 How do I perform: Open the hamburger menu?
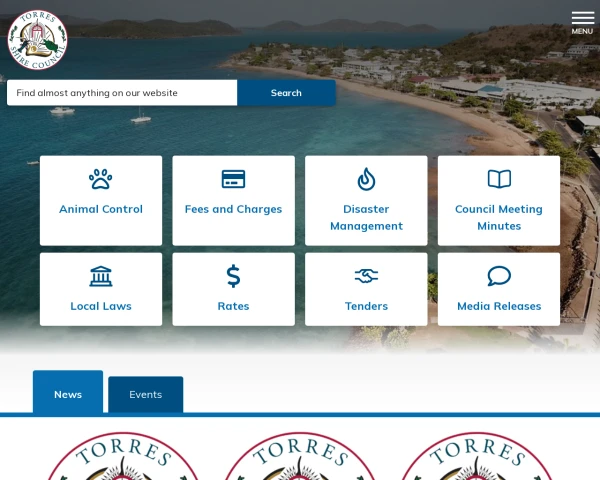click(x=582, y=22)
